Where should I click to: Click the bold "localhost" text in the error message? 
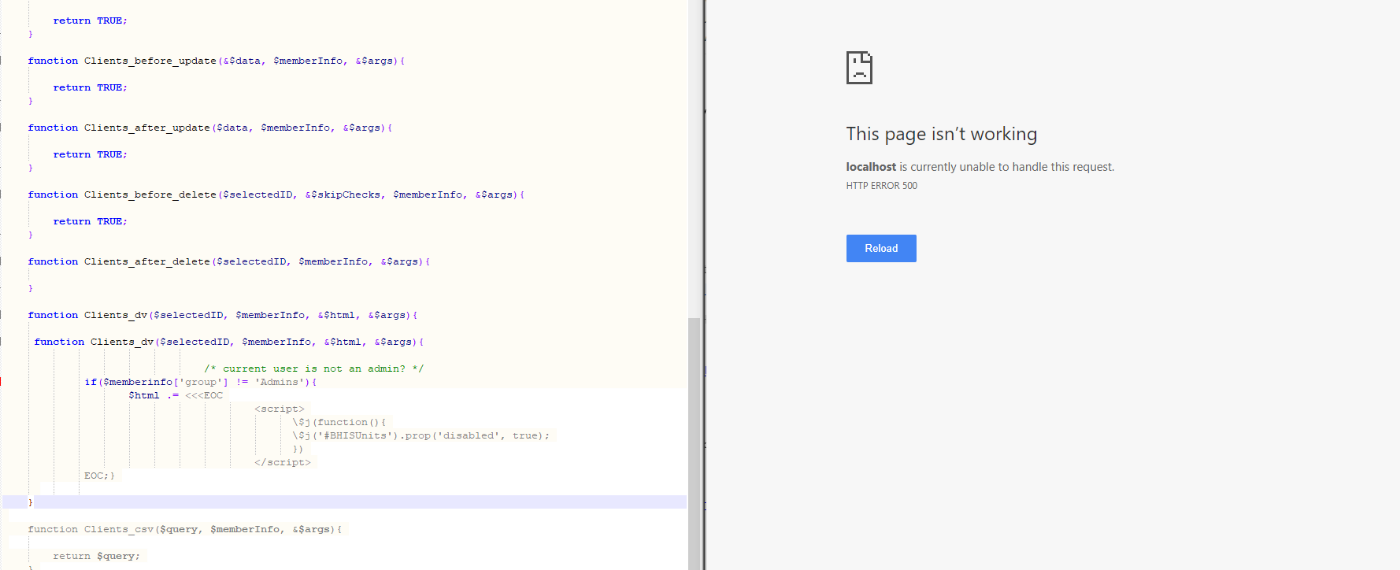[871, 167]
